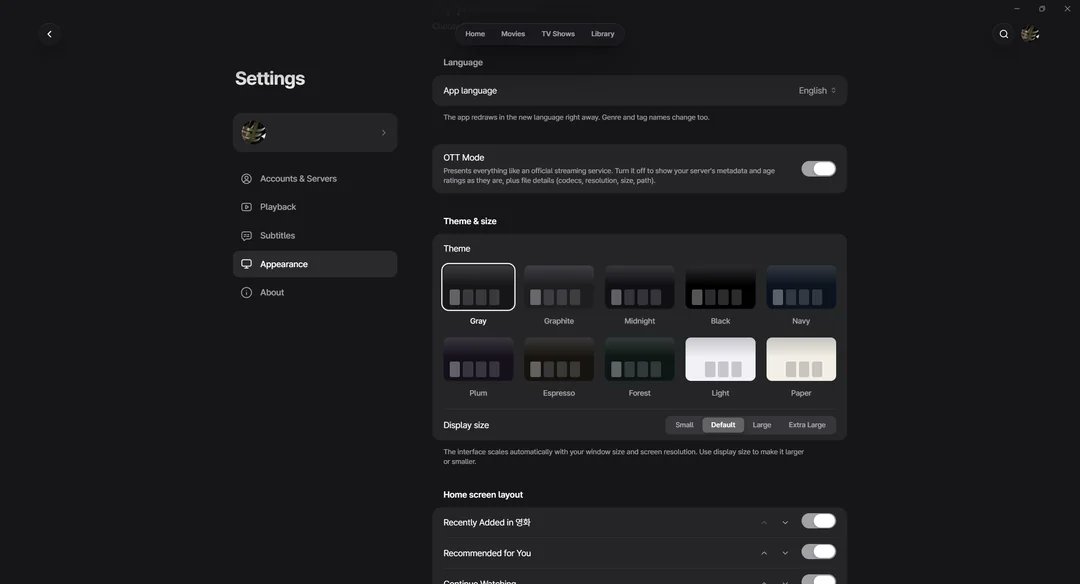Image resolution: width=1080 pixels, height=584 pixels.
Task: Open the App language English dropdown
Action: [x=817, y=91]
